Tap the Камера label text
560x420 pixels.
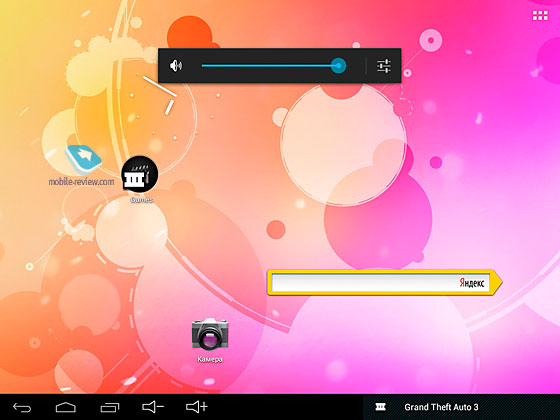click(x=210, y=359)
